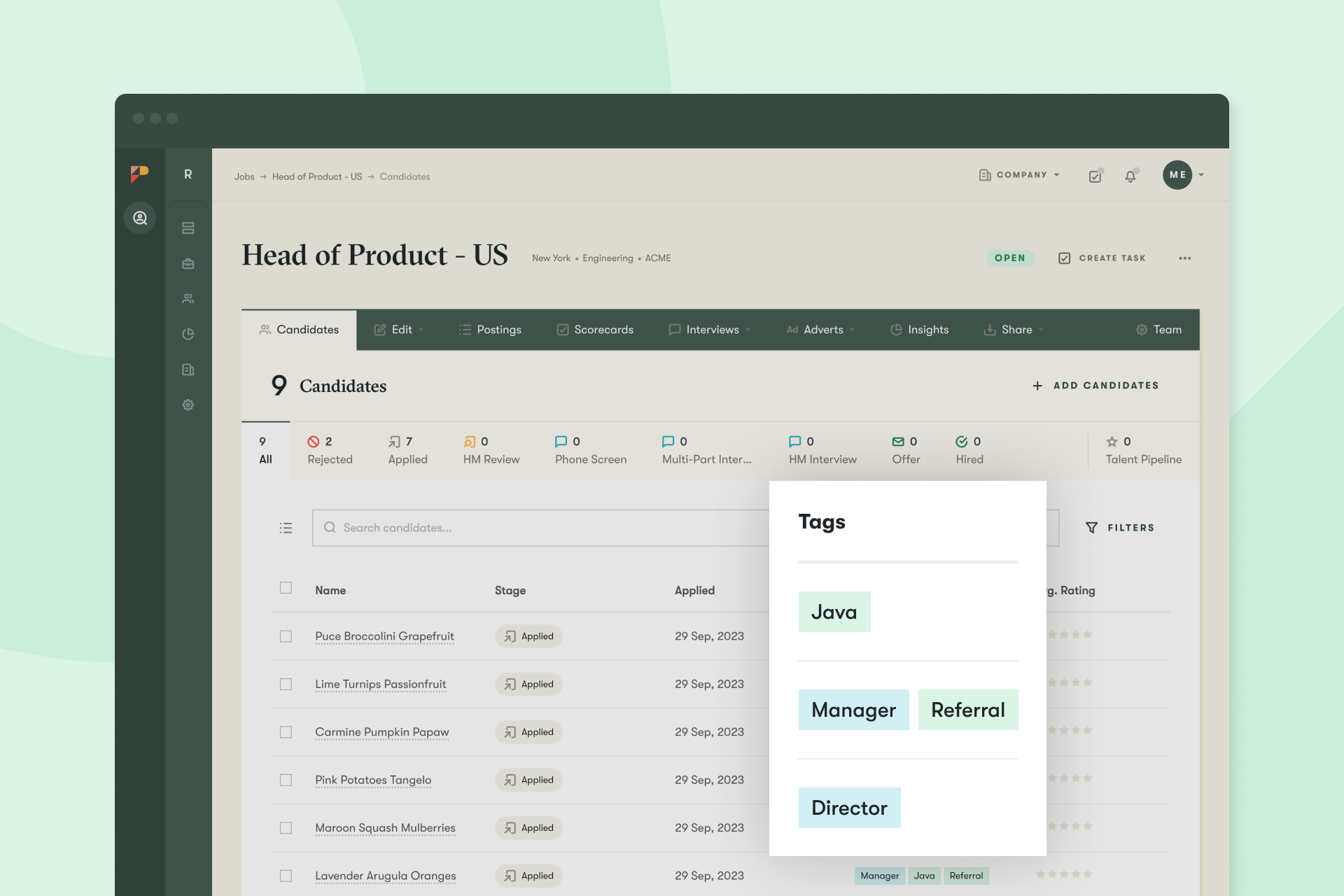
Task: Open the three-dots more options menu
Action: (1184, 258)
